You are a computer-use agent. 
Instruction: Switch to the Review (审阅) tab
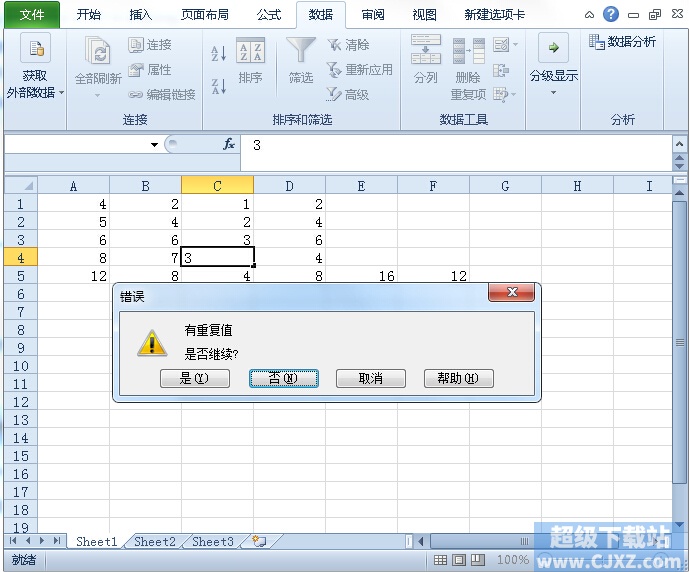coord(373,14)
